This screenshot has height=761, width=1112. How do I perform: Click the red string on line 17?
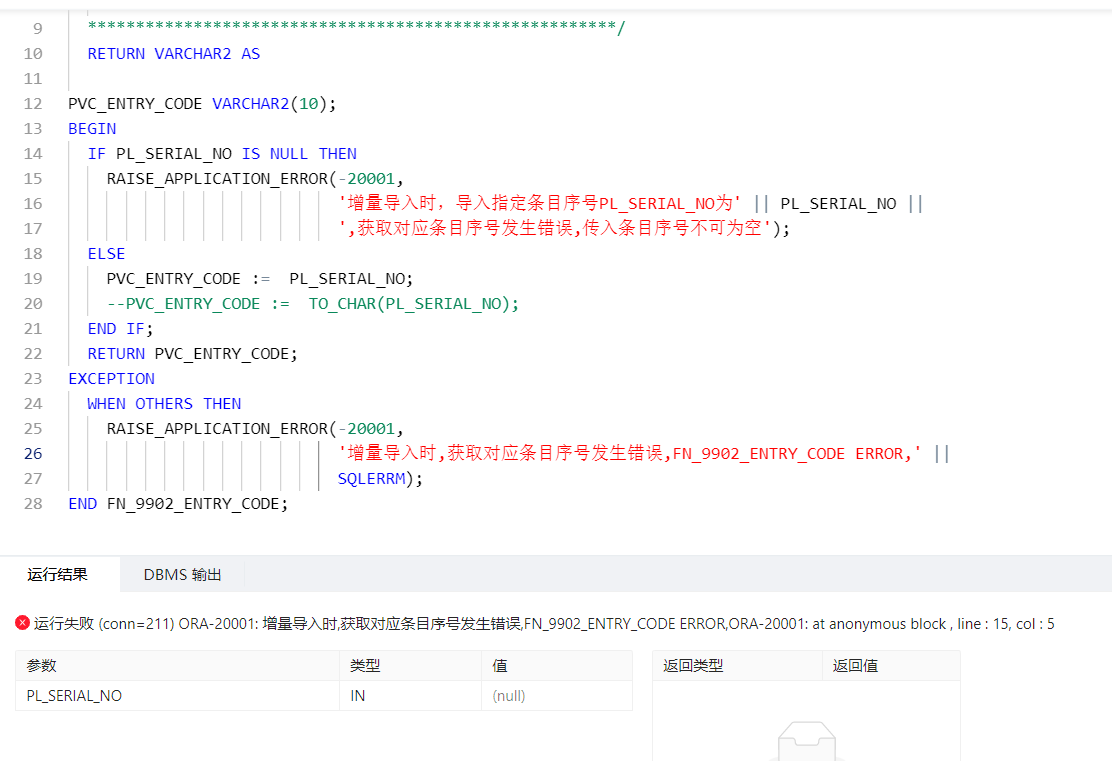(x=555, y=228)
